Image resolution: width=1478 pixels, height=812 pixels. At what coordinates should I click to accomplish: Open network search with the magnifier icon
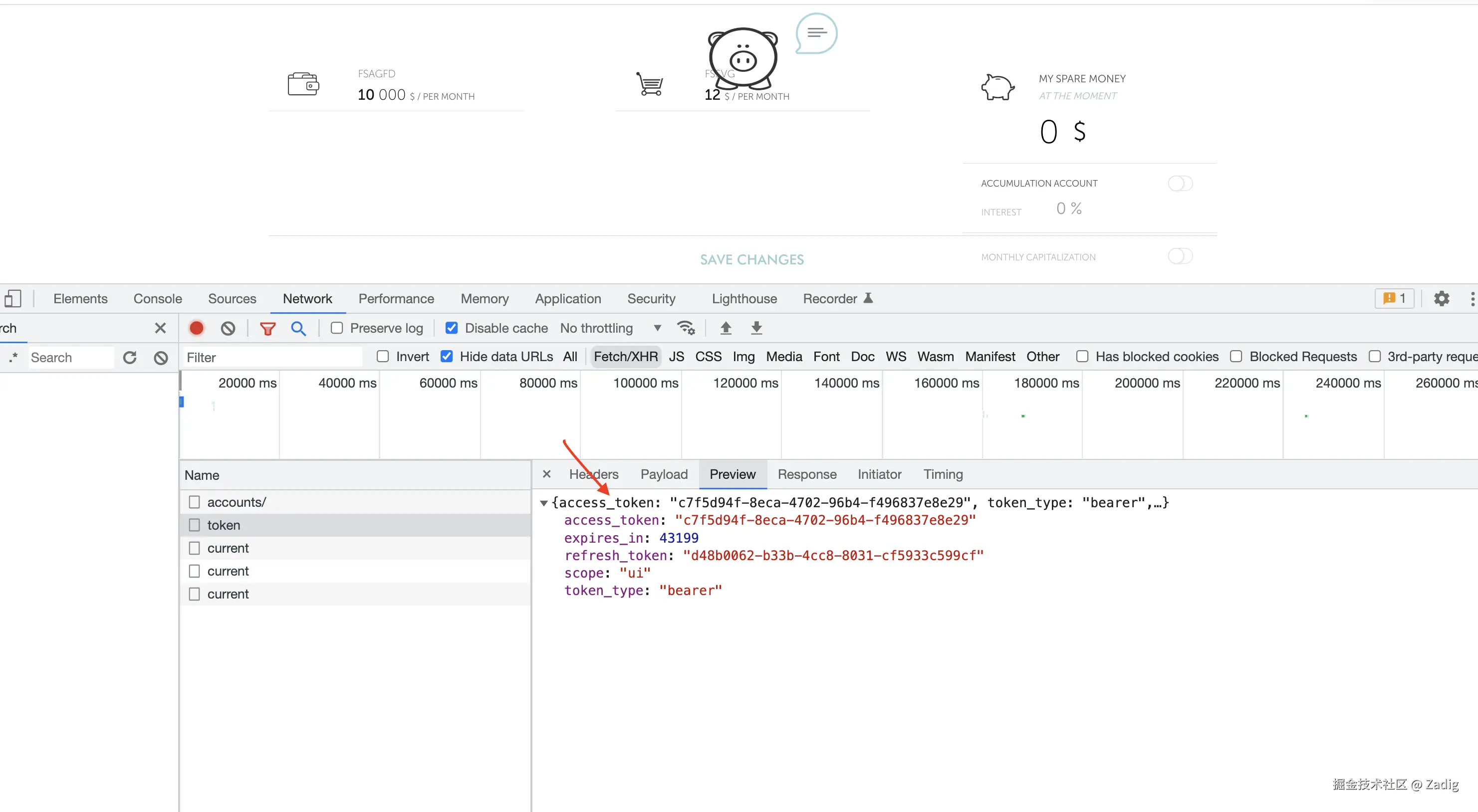pos(298,328)
